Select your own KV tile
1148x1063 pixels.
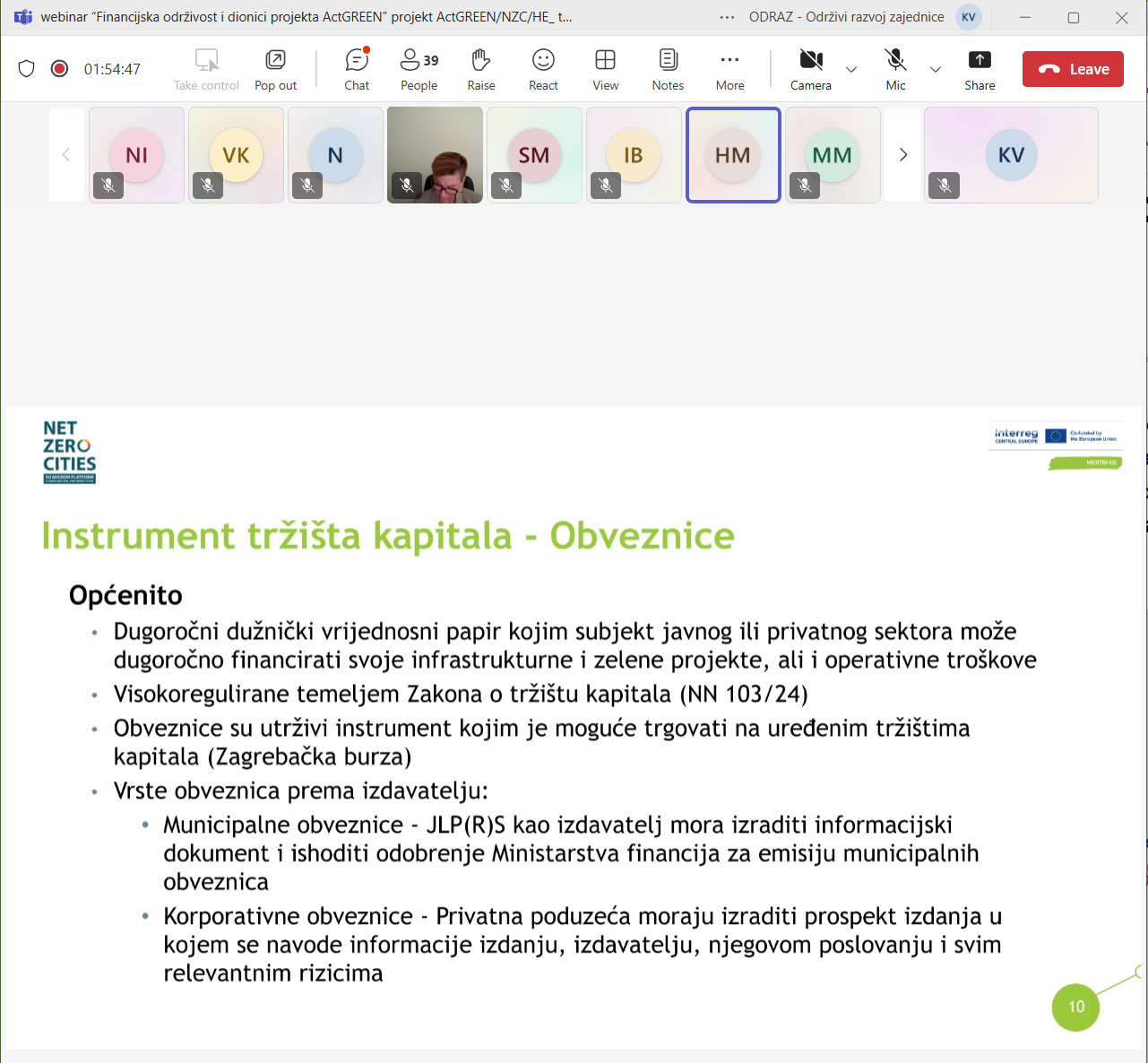tap(1011, 155)
